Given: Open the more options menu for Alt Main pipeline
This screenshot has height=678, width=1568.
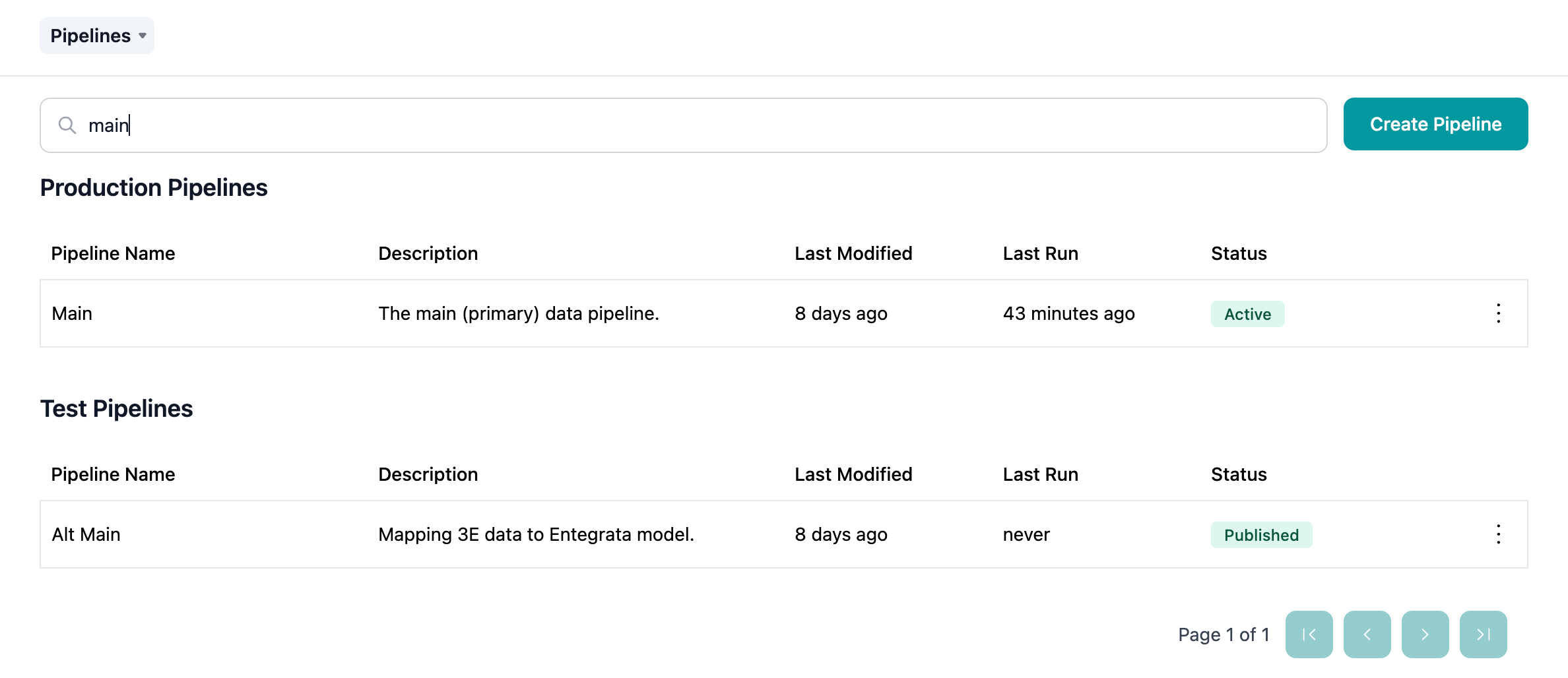Looking at the screenshot, I should [x=1499, y=534].
